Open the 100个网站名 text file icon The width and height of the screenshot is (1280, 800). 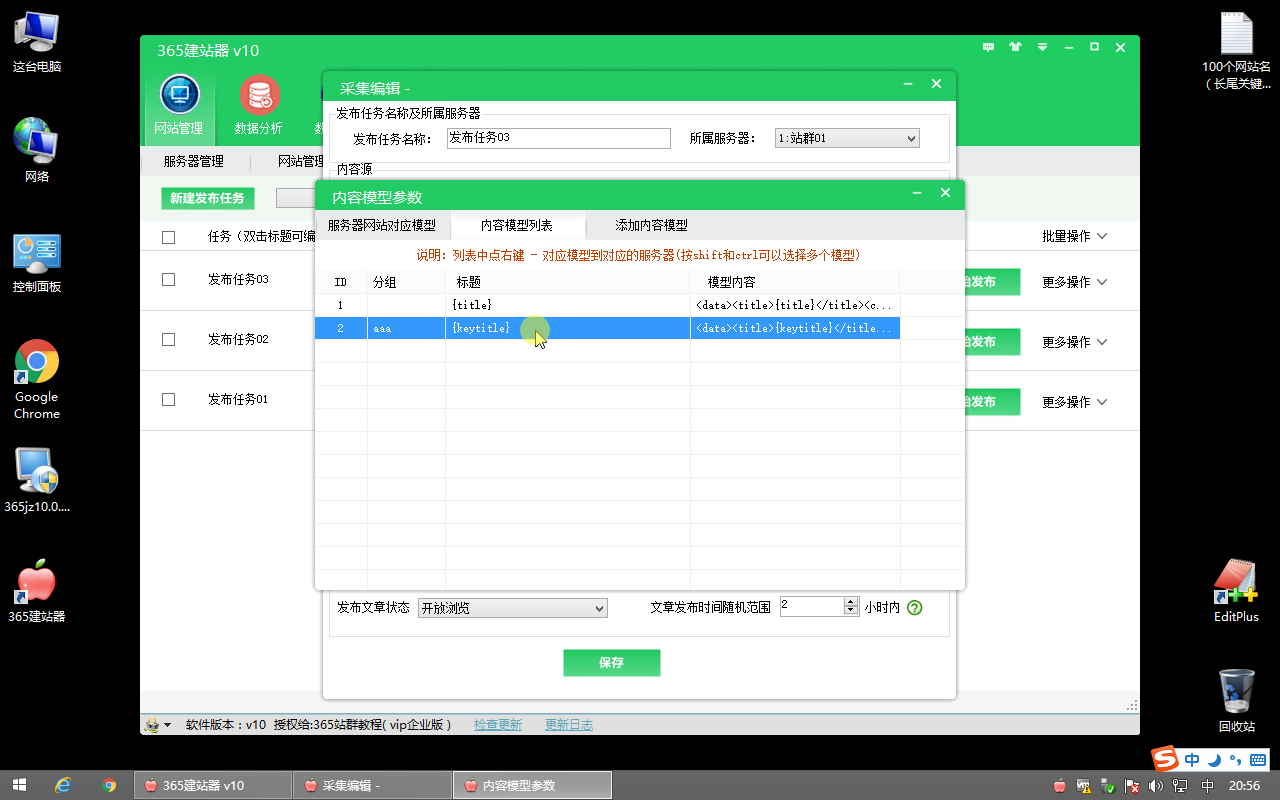tap(1237, 50)
